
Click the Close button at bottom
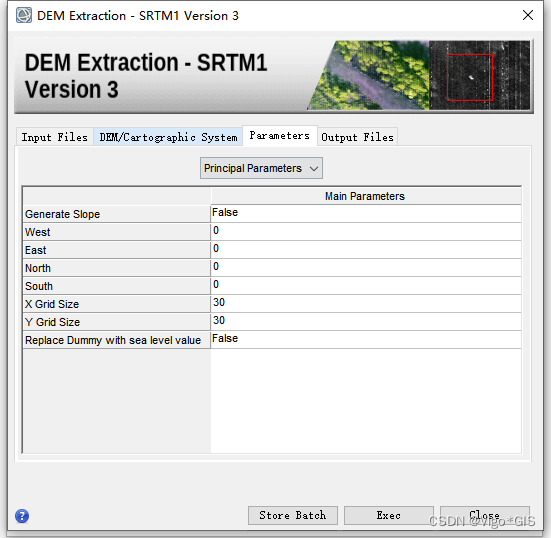click(x=485, y=515)
